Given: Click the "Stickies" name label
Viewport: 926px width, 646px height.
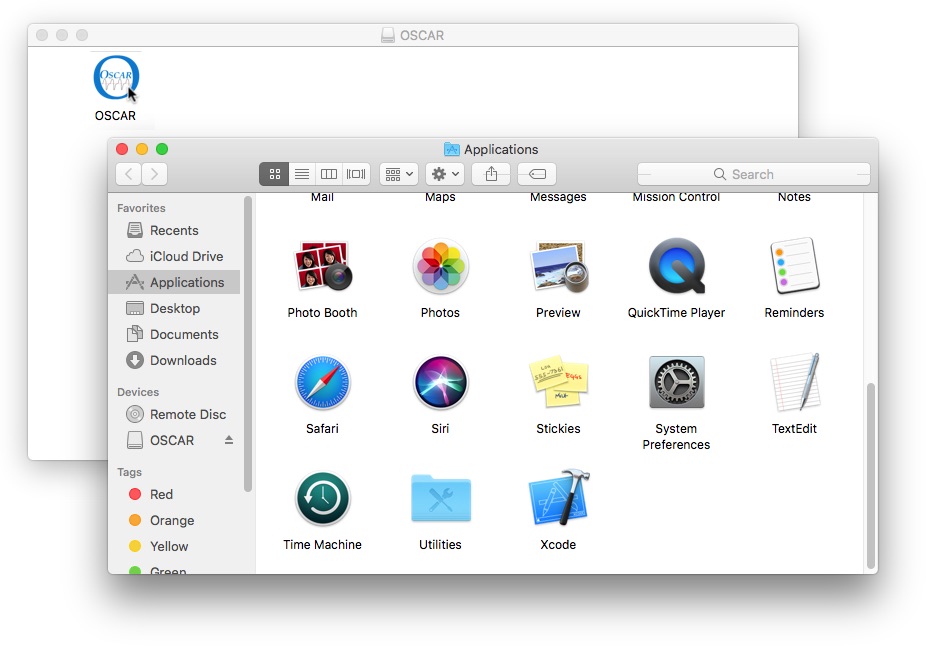Looking at the screenshot, I should (558, 429).
